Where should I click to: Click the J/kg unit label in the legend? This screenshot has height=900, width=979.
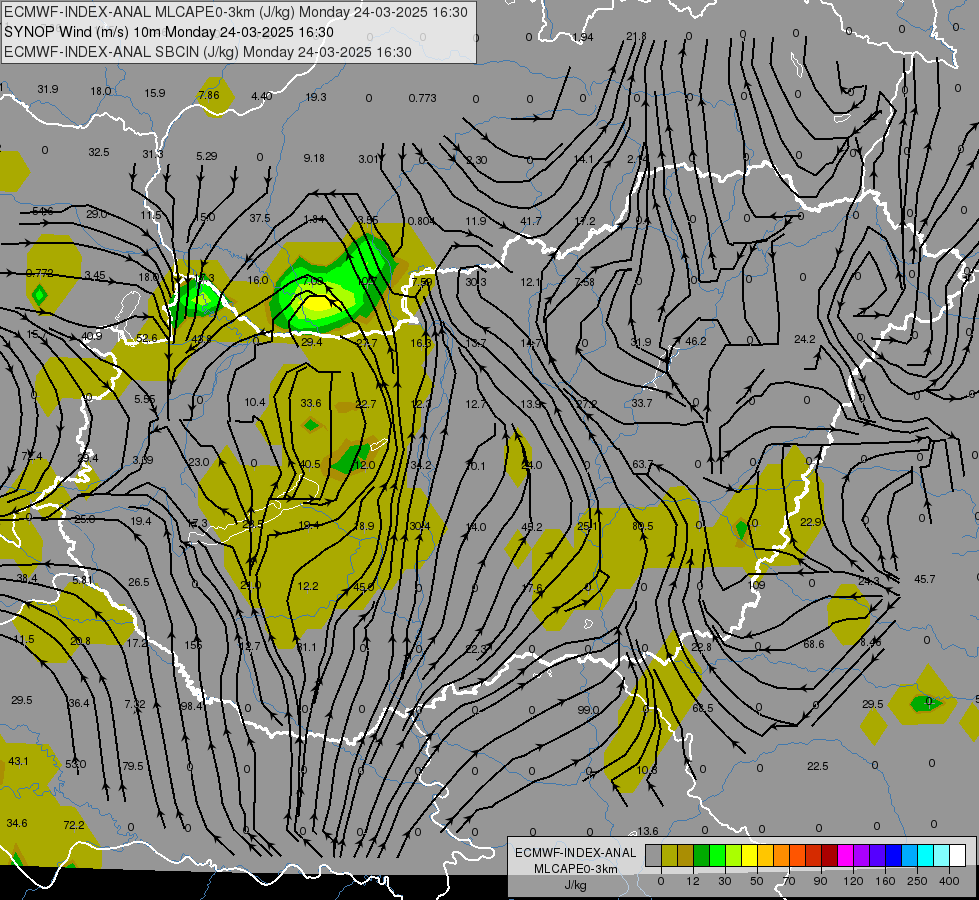575,885
